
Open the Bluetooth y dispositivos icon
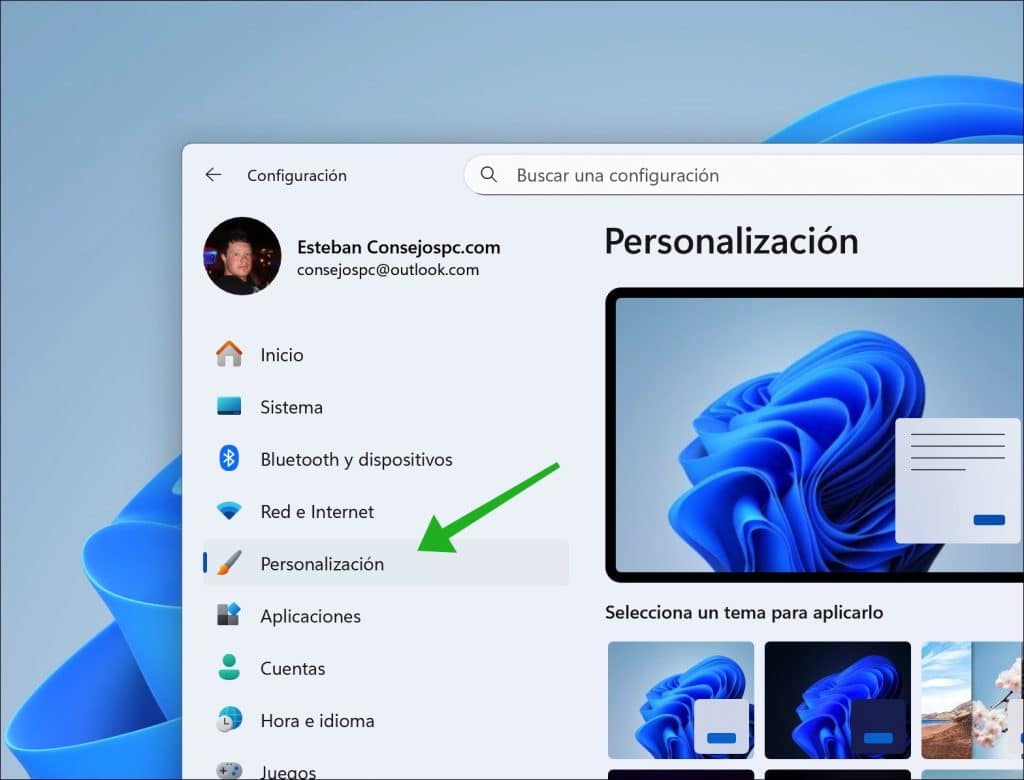coord(230,458)
